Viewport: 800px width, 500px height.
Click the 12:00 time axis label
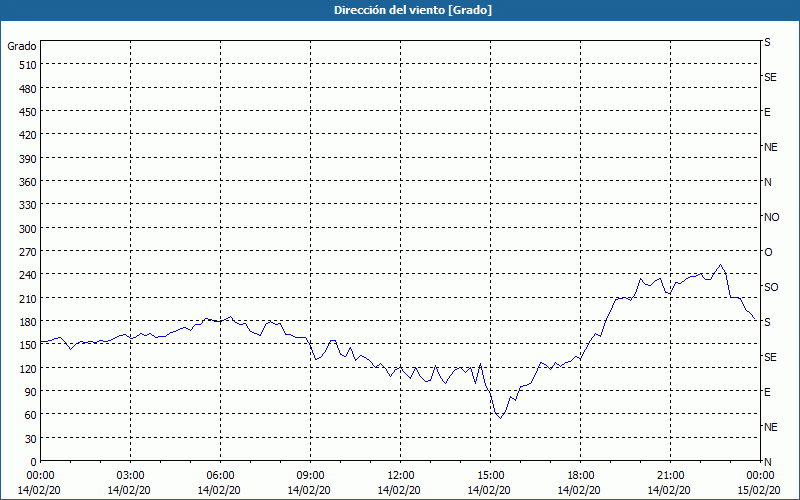pos(401,476)
